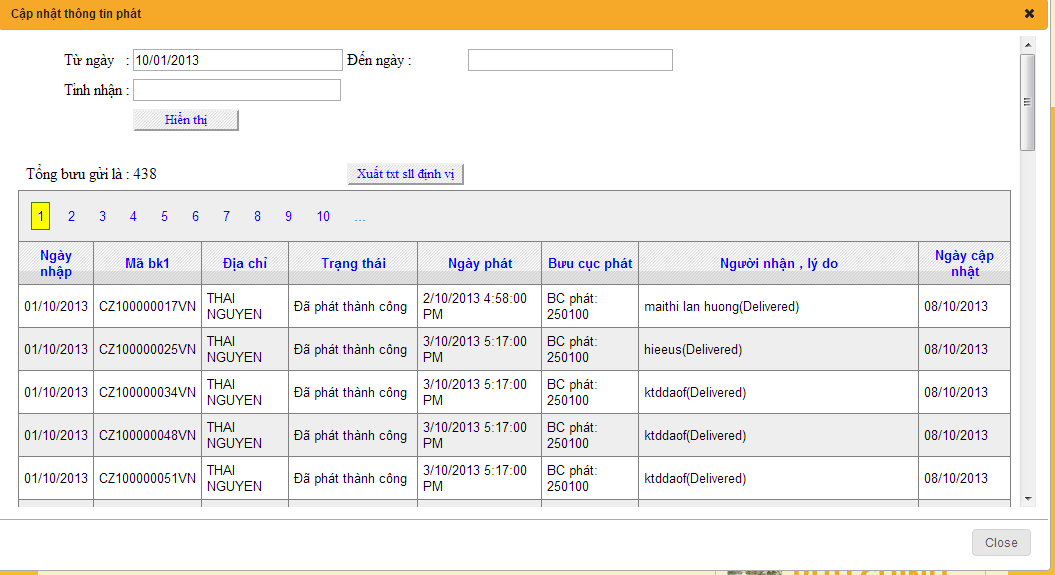Click 3/10/2013 5:17:00 PM in CZ100000025VN row
This screenshot has width=1055, height=575.
tap(475, 349)
